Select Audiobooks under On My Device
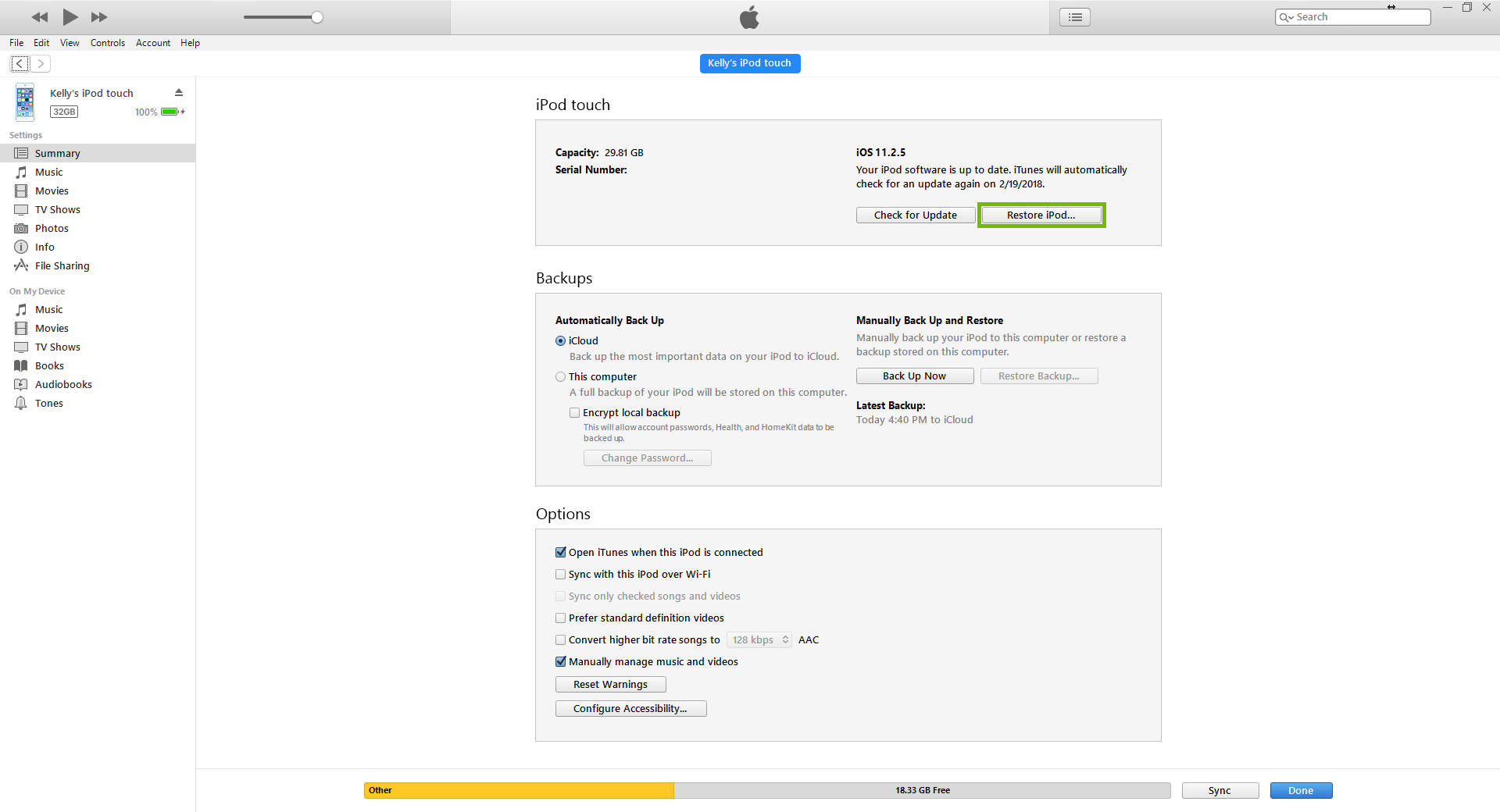The width and height of the screenshot is (1500, 812). coord(62,384)
